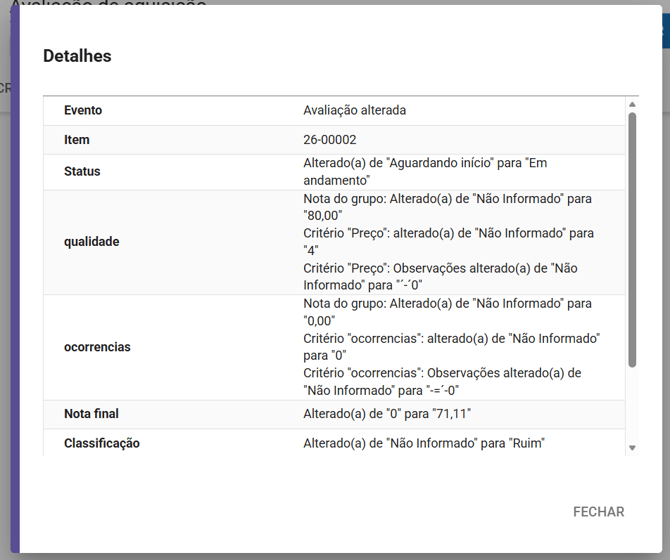Image resolution: width=670 pixels, height=560 pixels.
Task: Select the Evento row label
Action: [83, 111]
